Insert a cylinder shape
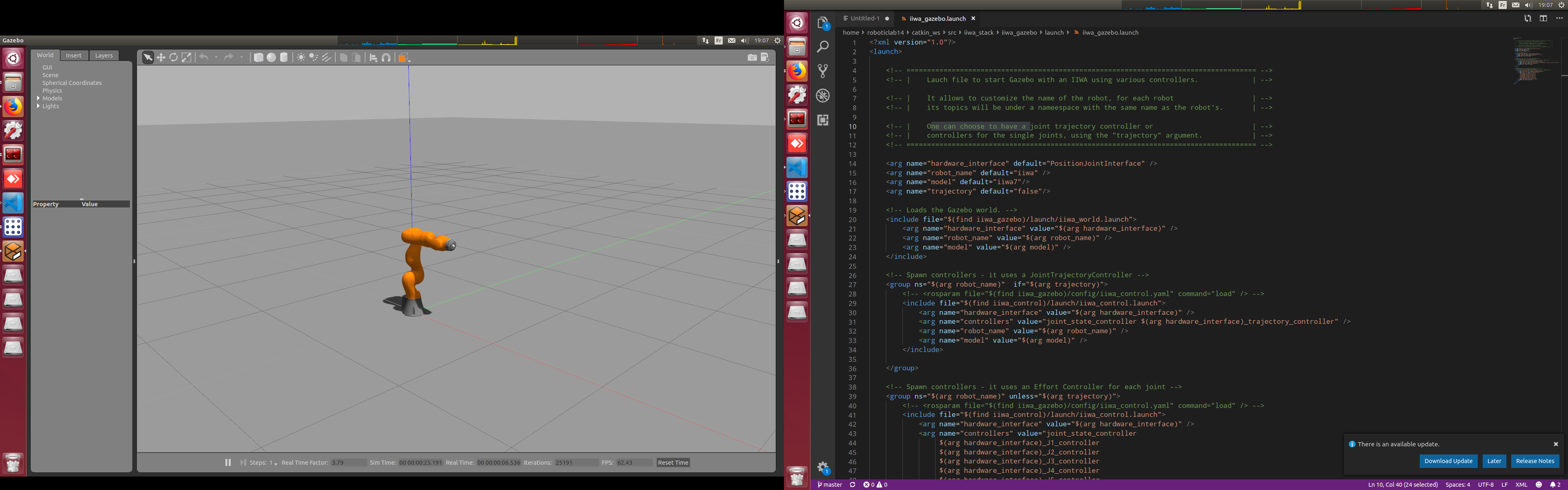 (284, 57)
